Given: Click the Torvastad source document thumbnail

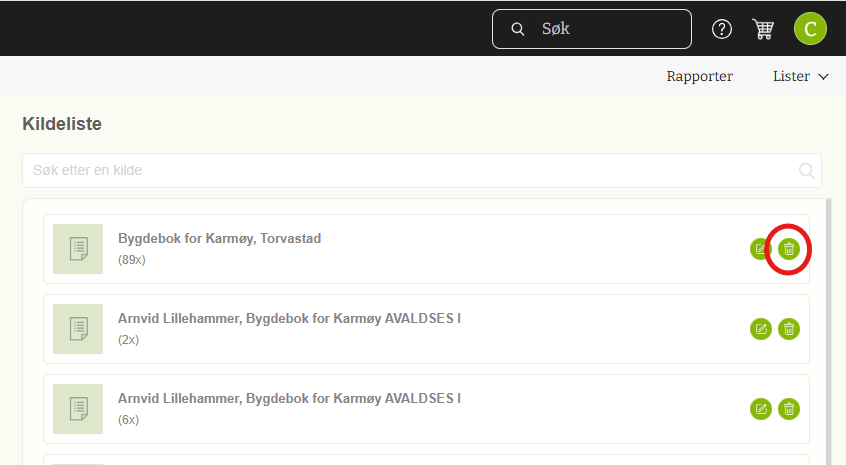Looking at the screenshot, I should [78, 249].
